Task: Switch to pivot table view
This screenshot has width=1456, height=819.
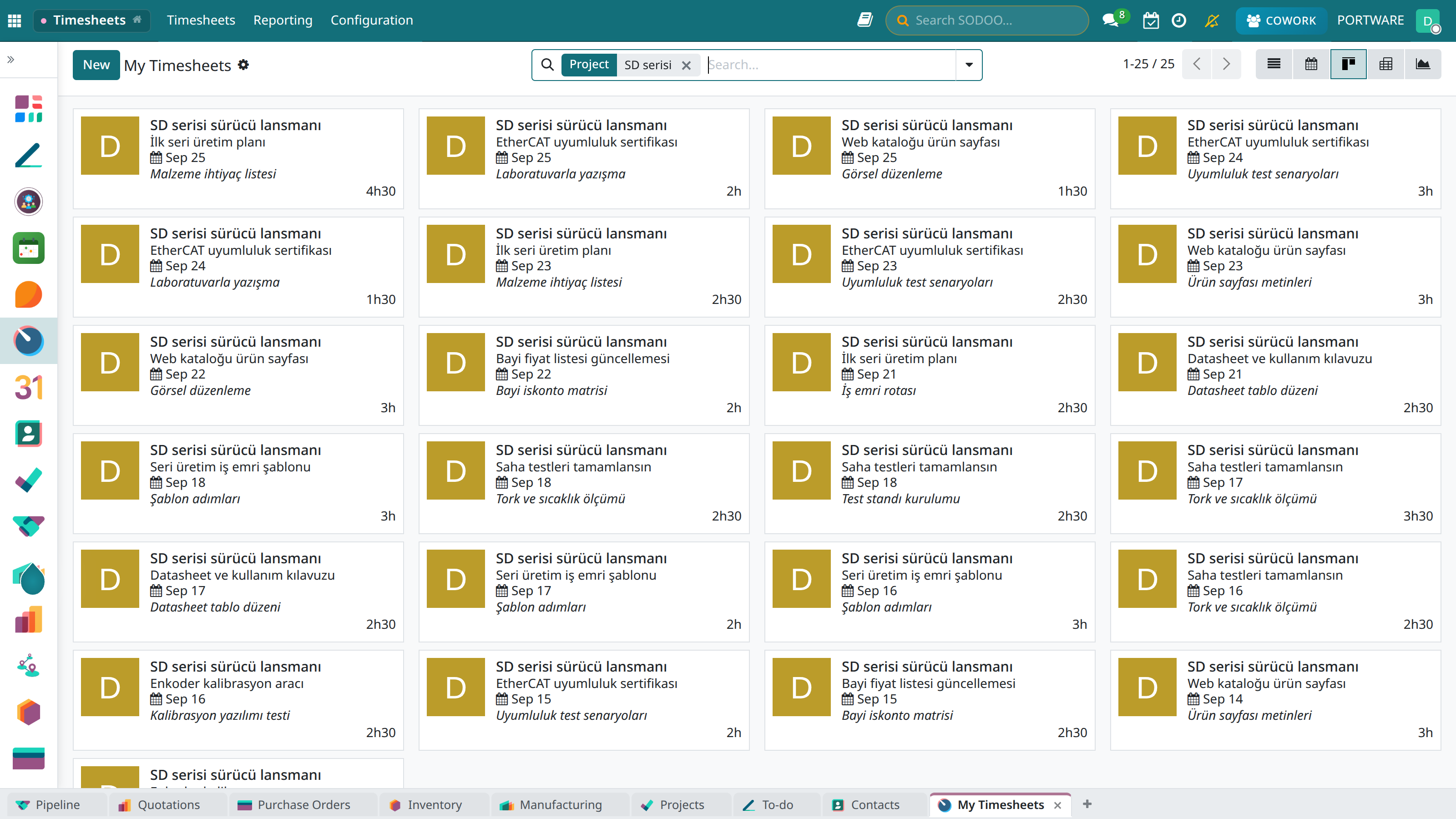Action: coord(1385,64)
